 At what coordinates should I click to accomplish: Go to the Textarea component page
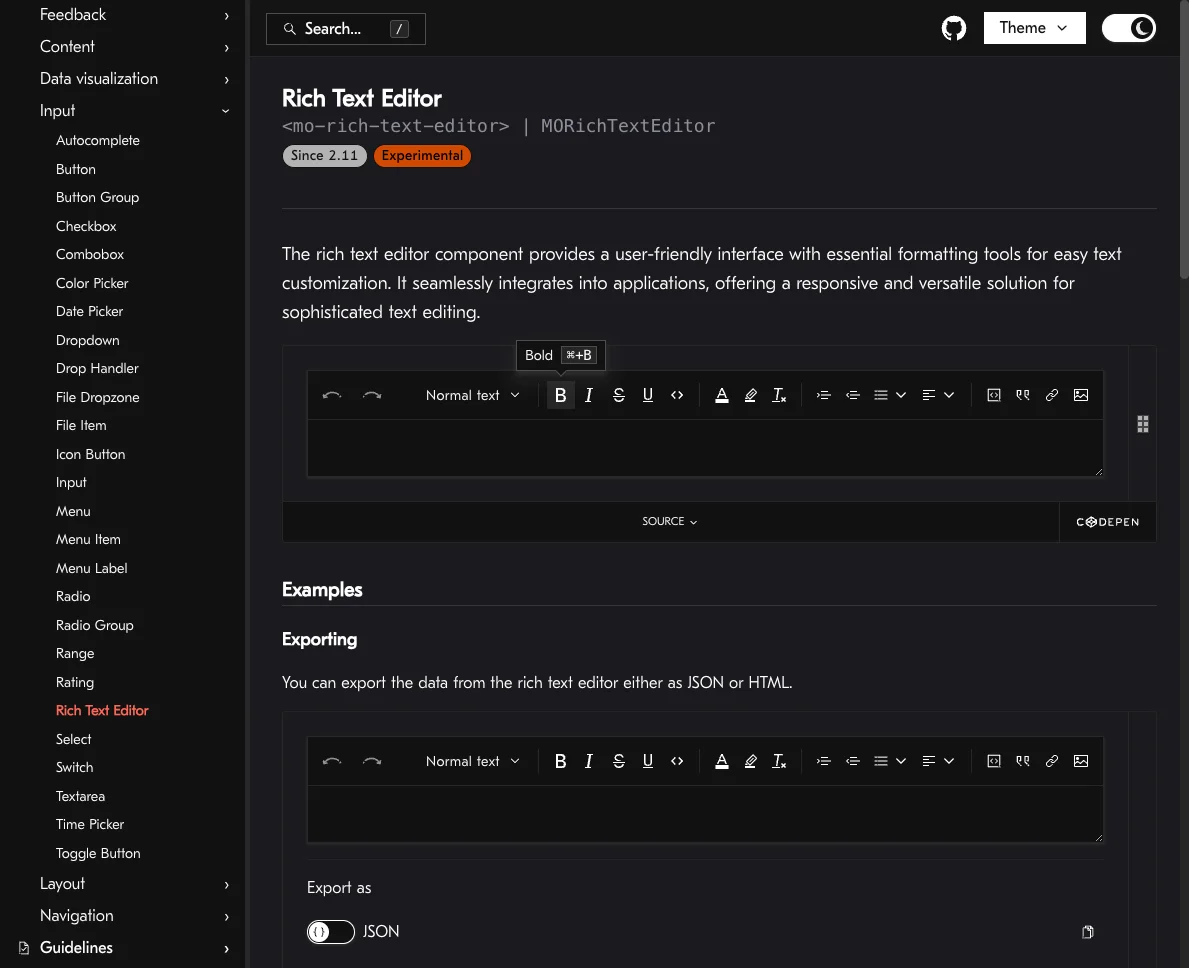80,796
